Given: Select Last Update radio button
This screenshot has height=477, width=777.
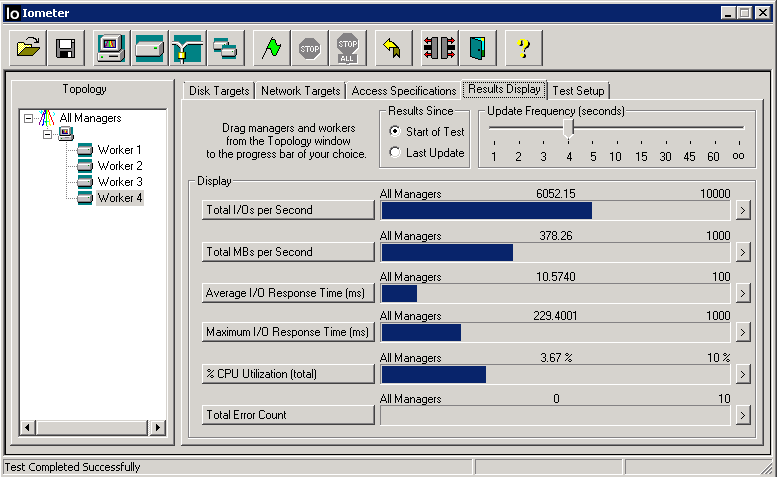Looking at the screenshot, I should pos(395,153).
